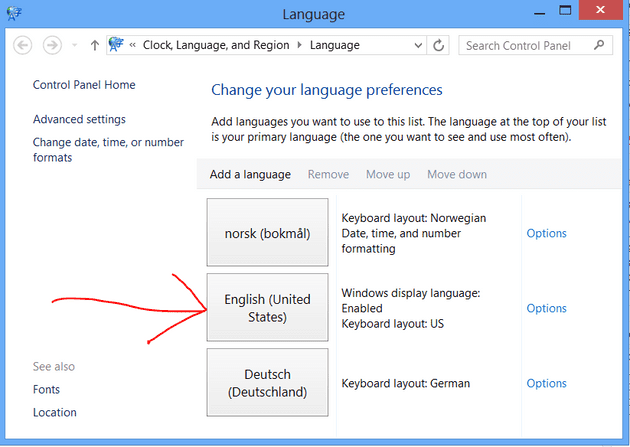
Task: Click the Change your language preferences heading
Action: (x=327, y=90)
